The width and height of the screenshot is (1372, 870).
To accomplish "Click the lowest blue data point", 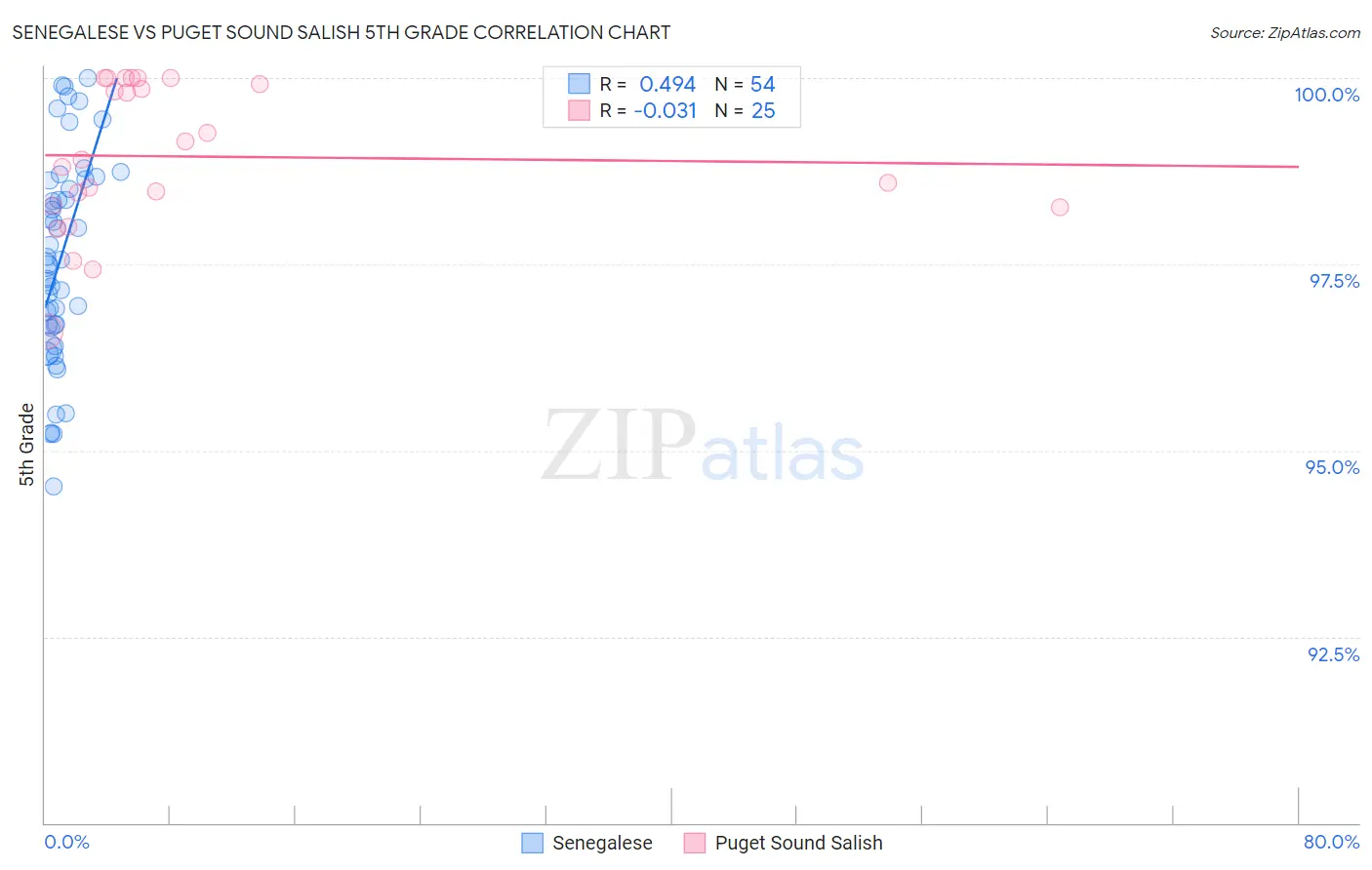I will click(x=54, y=486).
